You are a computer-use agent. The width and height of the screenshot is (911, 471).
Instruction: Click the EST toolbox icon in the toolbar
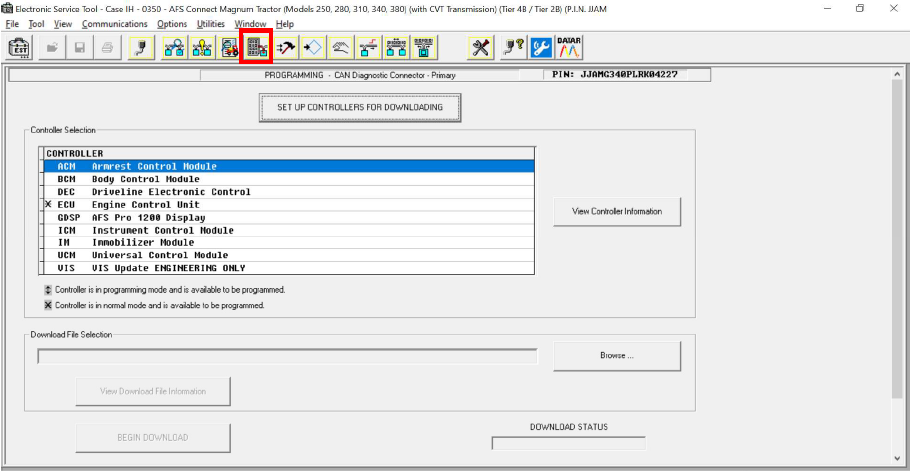20,48
